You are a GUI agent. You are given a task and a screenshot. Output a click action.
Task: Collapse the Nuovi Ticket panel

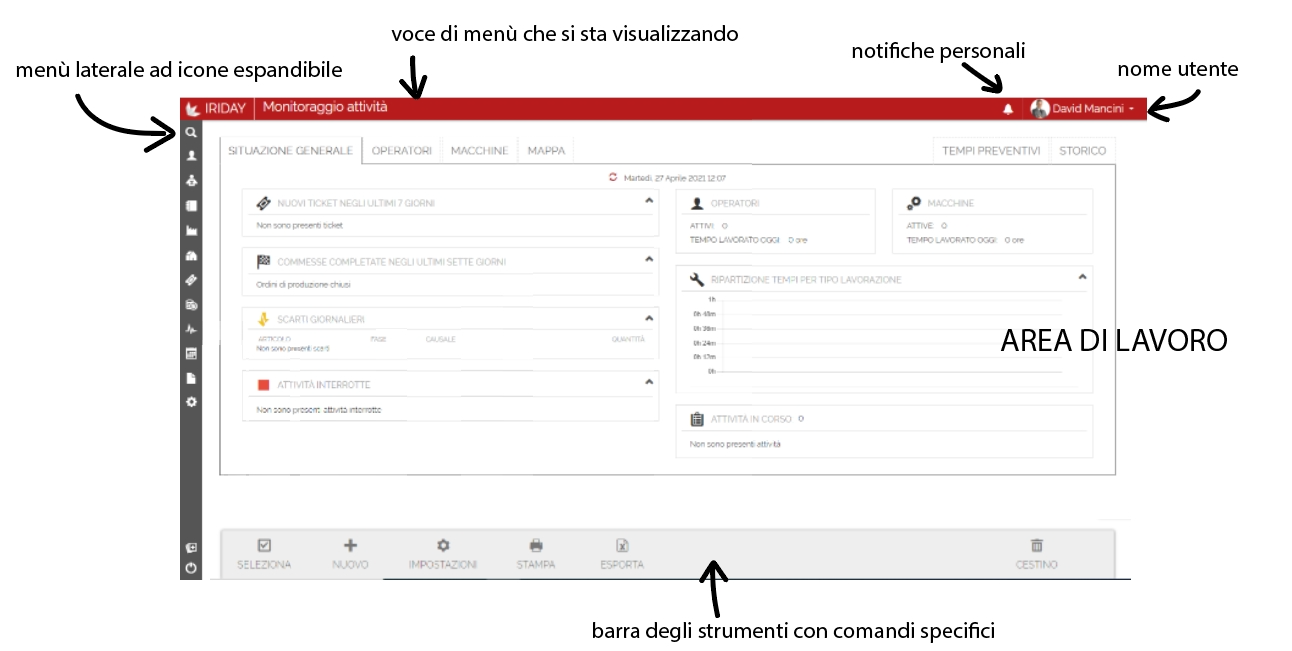pos(649,201)
